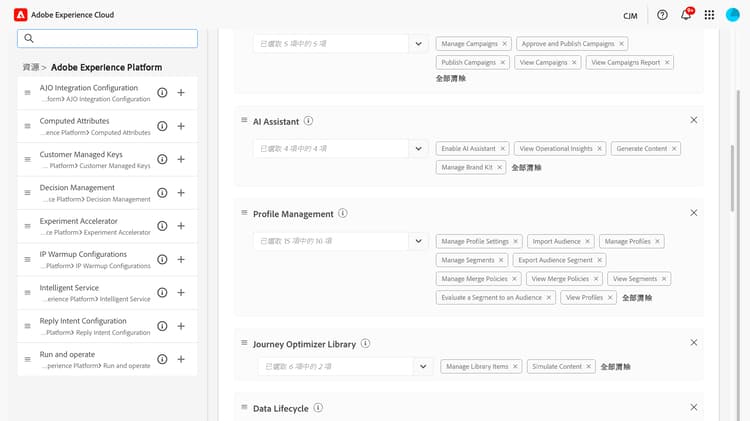Show info for Intelligent Service
The image size is (750, 421).
pos(162,292)
